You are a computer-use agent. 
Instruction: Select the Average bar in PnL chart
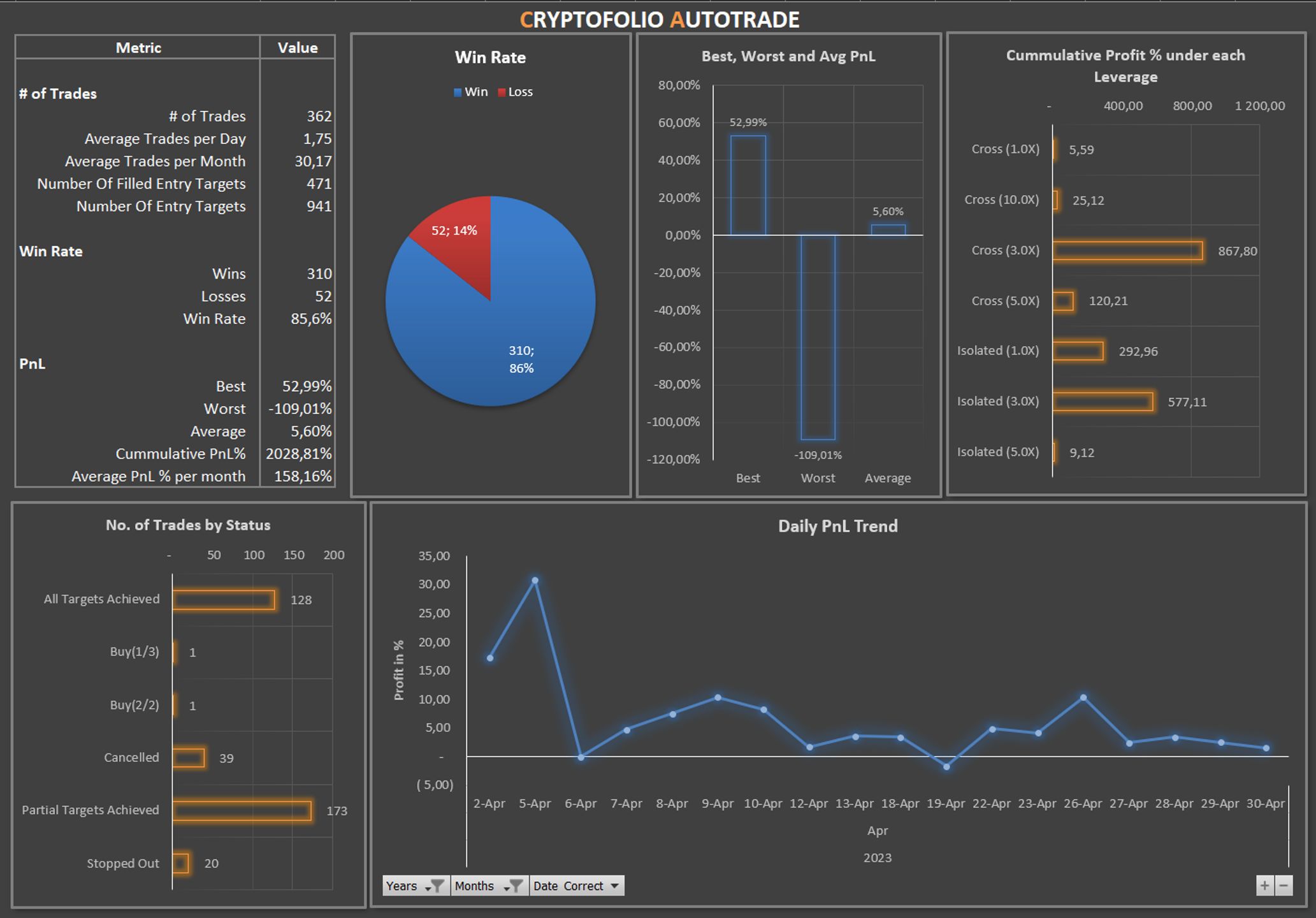(x=888, y=230)
